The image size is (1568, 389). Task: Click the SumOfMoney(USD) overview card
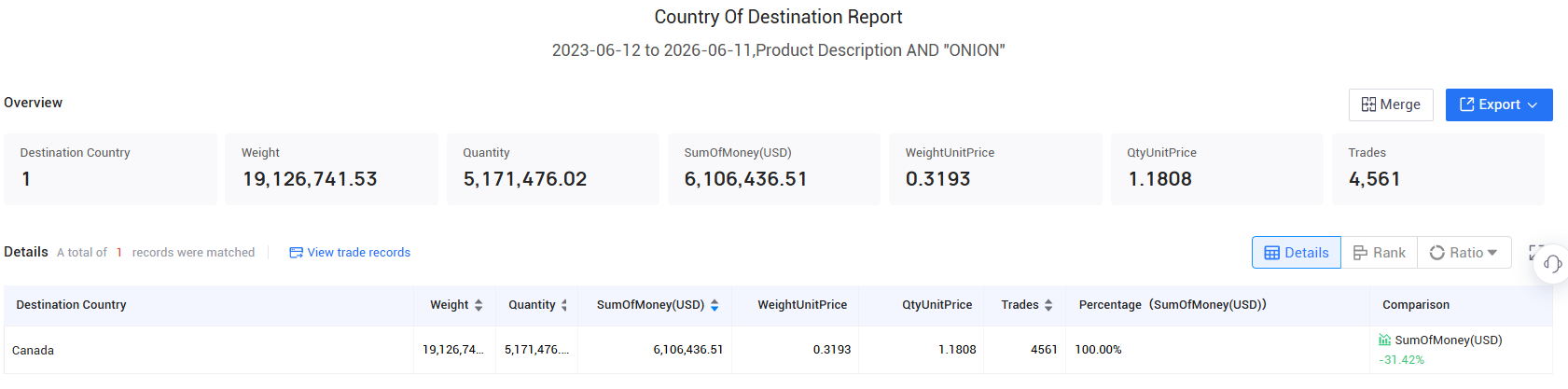coord(774,169)
